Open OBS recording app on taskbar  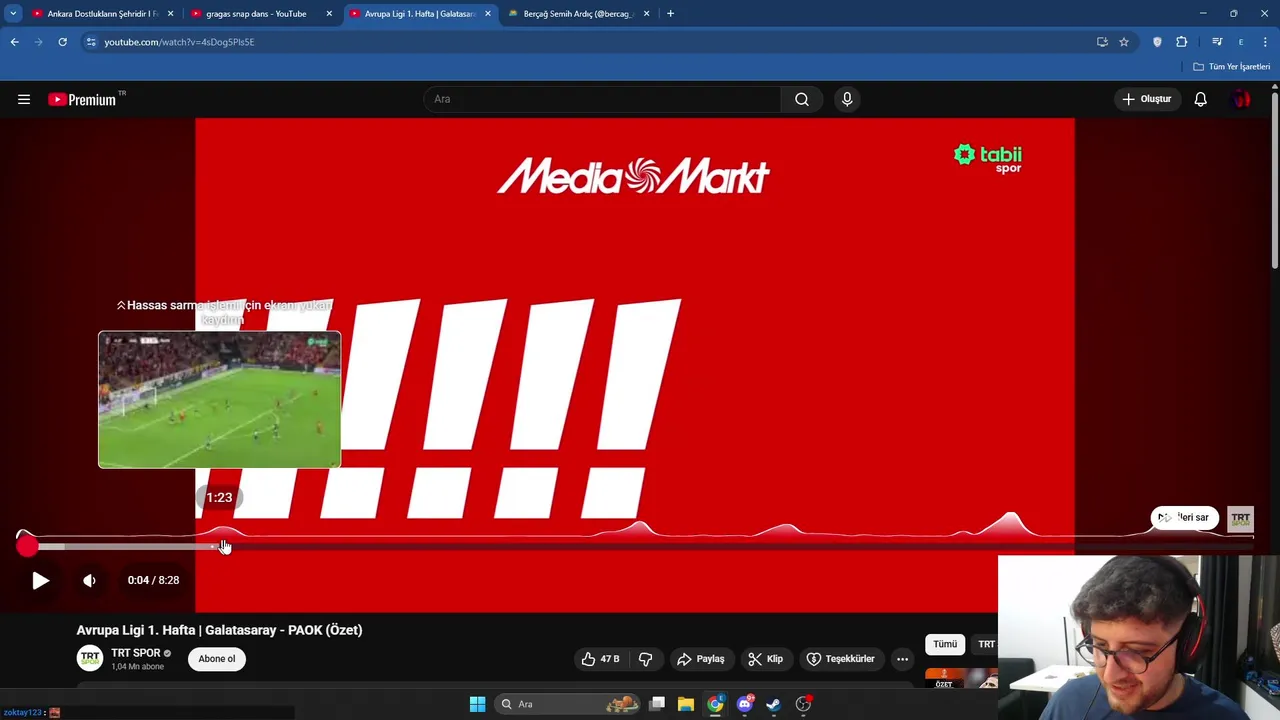pyautogui.click(x=803, y=704)
